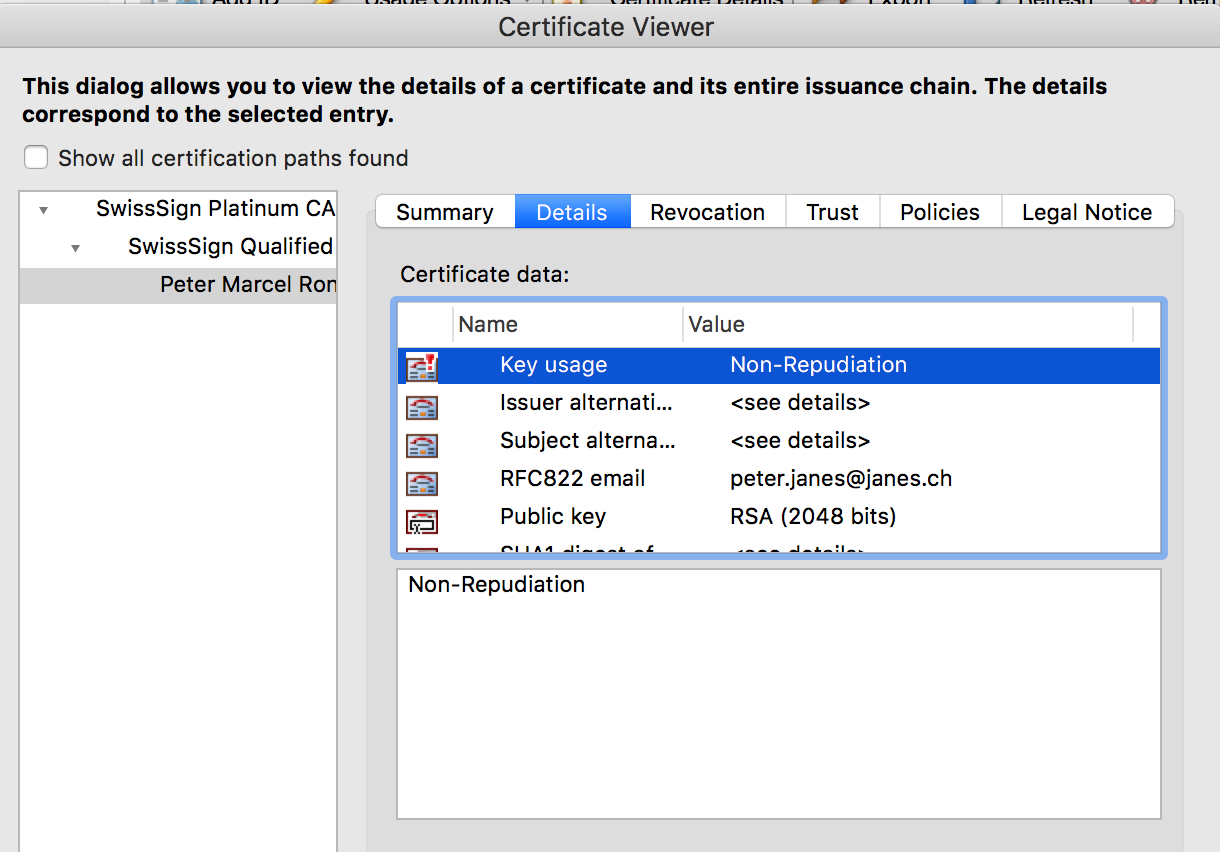
Task: Select the SwissSign Platinum CA certificate
Action: pos(215,209)
